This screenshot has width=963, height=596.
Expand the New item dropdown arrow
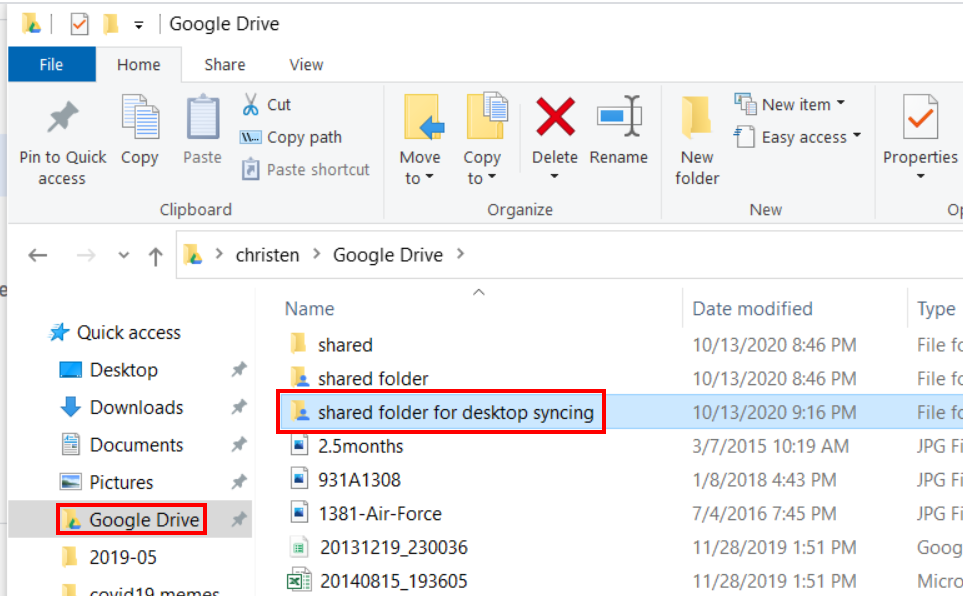842,103
